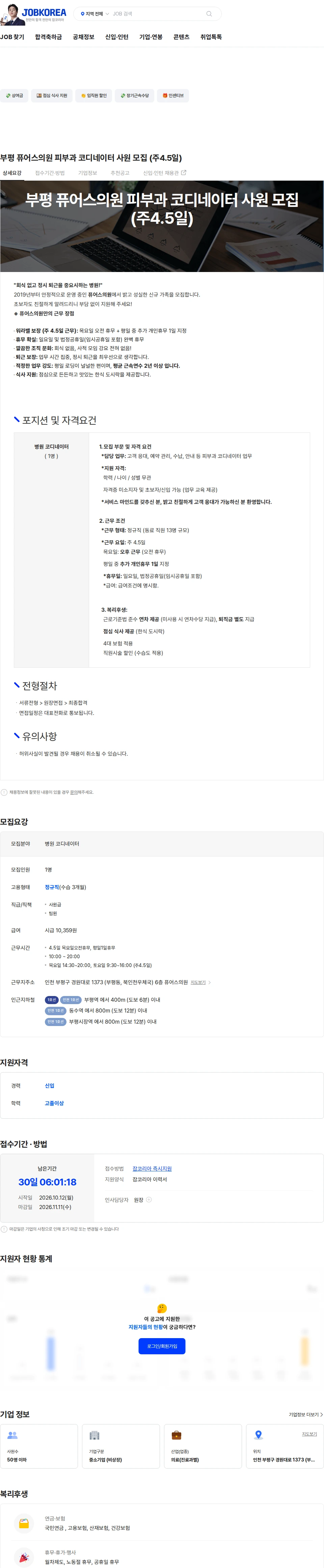The width and height of the screenshot is (324, 1568).
Task: Click the 상여금 benefit tag
Action: (x=14, y=96)
